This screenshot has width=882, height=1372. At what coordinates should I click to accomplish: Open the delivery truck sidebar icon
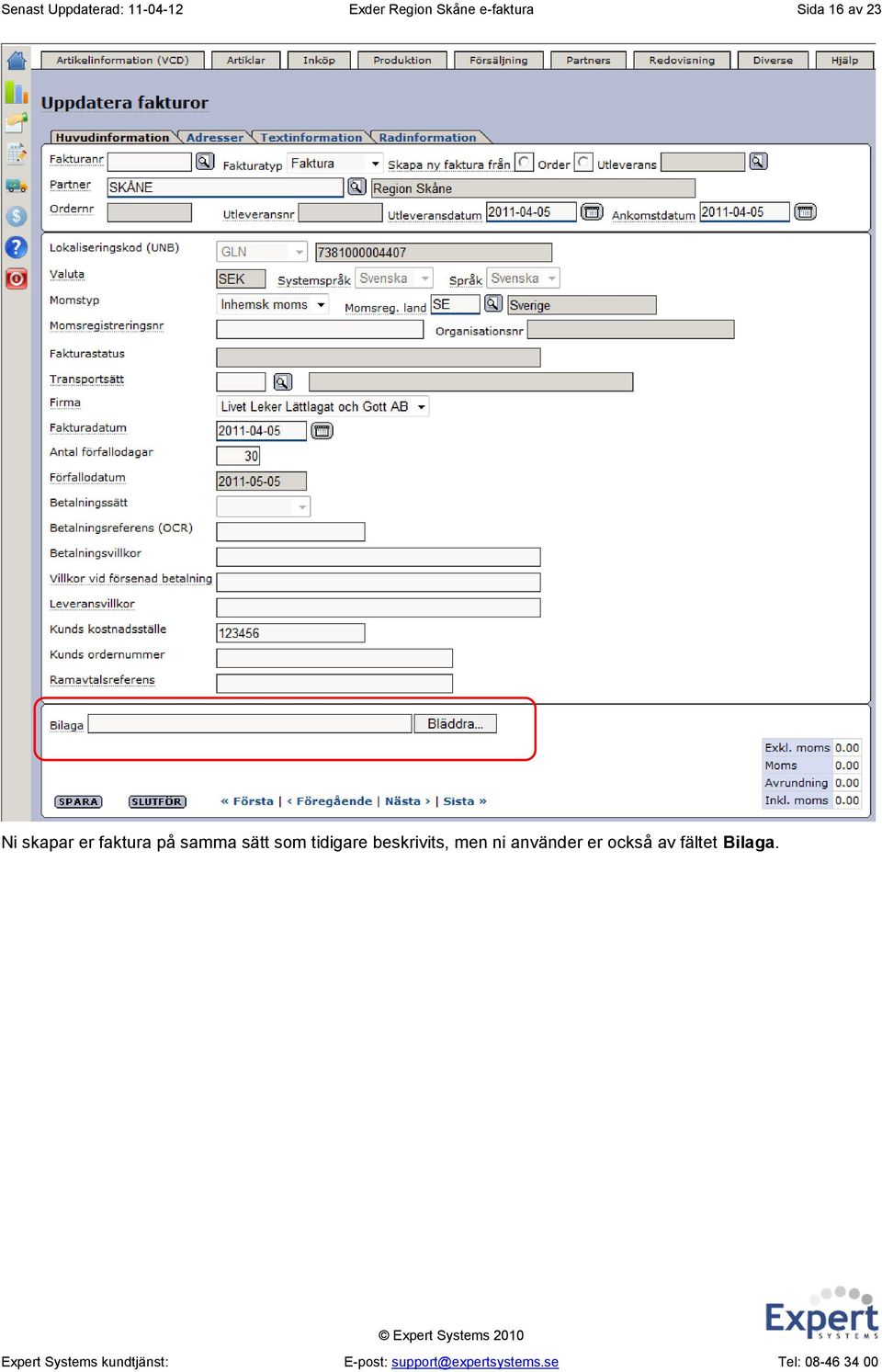(x=17, y=185)
